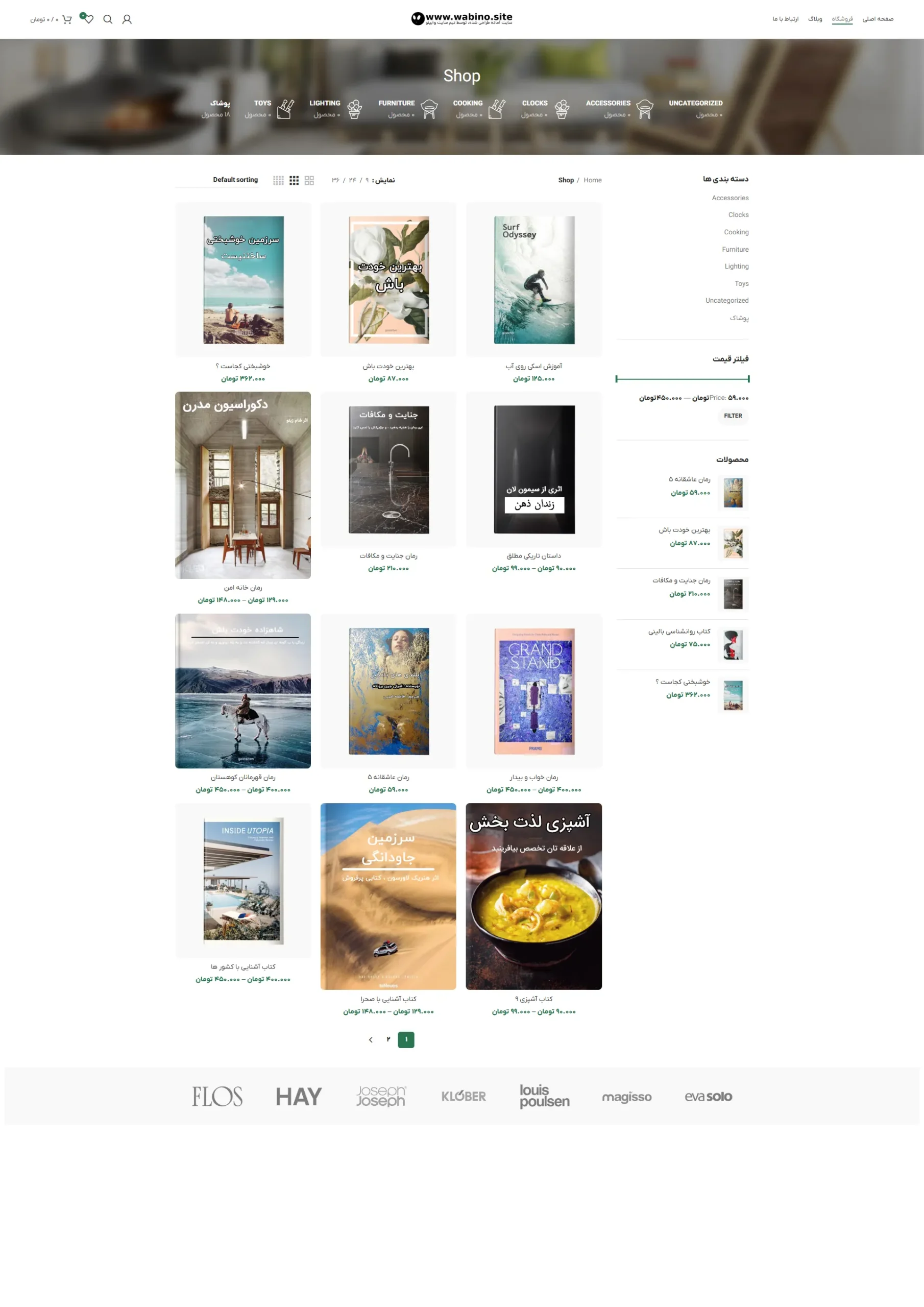Open the Surf Odyssey book thumbnail

534,279
